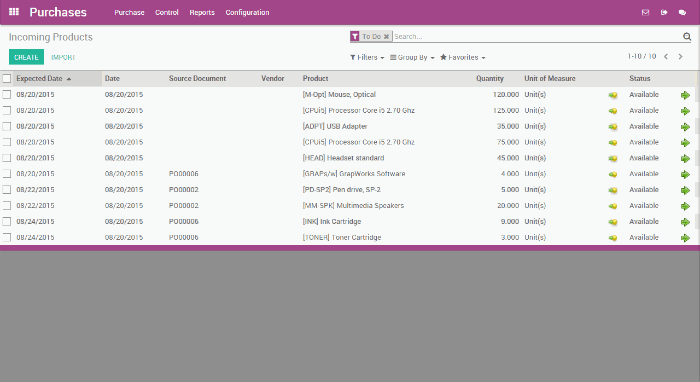Open the messages envelope icon in top bar
Screen dimensions: 700x382
click(645, 12)
